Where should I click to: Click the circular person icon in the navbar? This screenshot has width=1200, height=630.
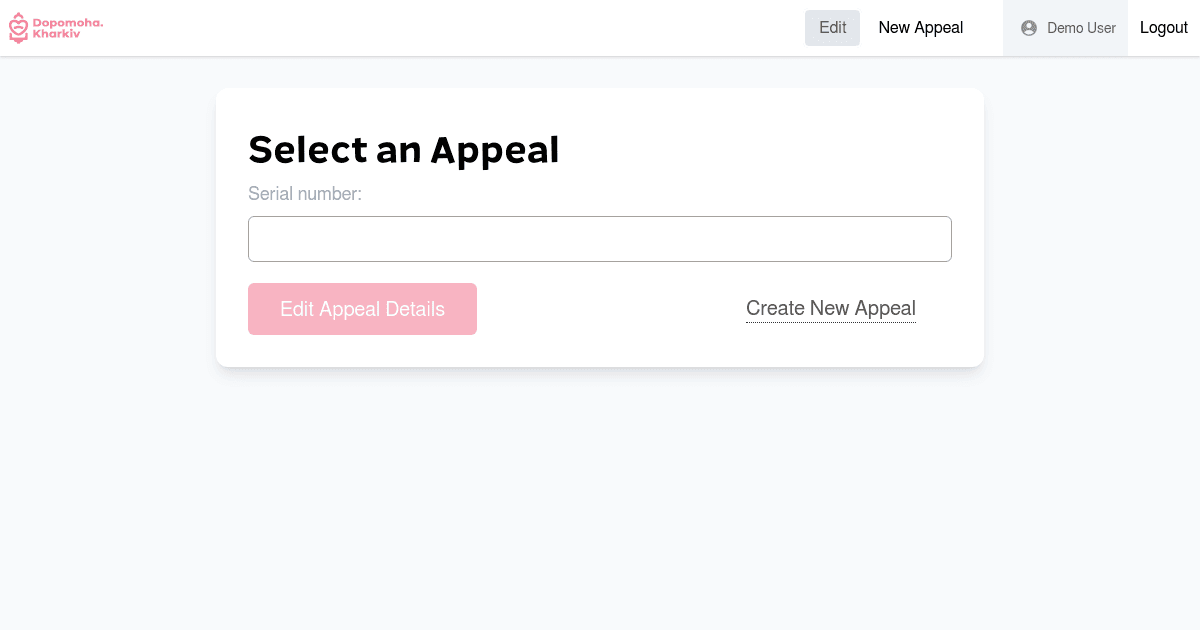pyautogui.click(x=1028, y=28)
